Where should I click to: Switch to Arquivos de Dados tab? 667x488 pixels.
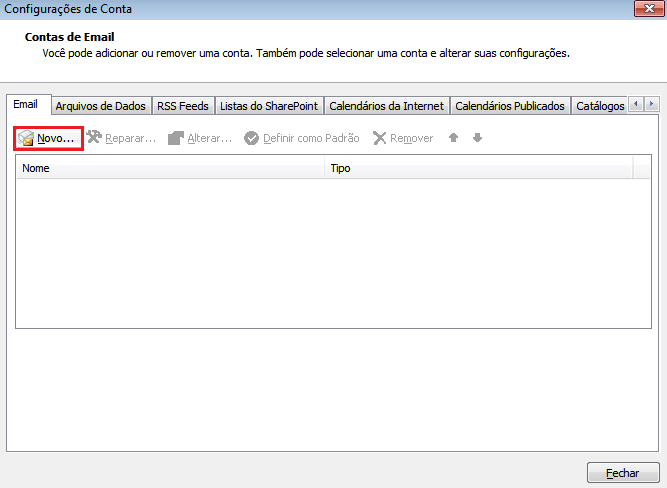click(101, 106)
